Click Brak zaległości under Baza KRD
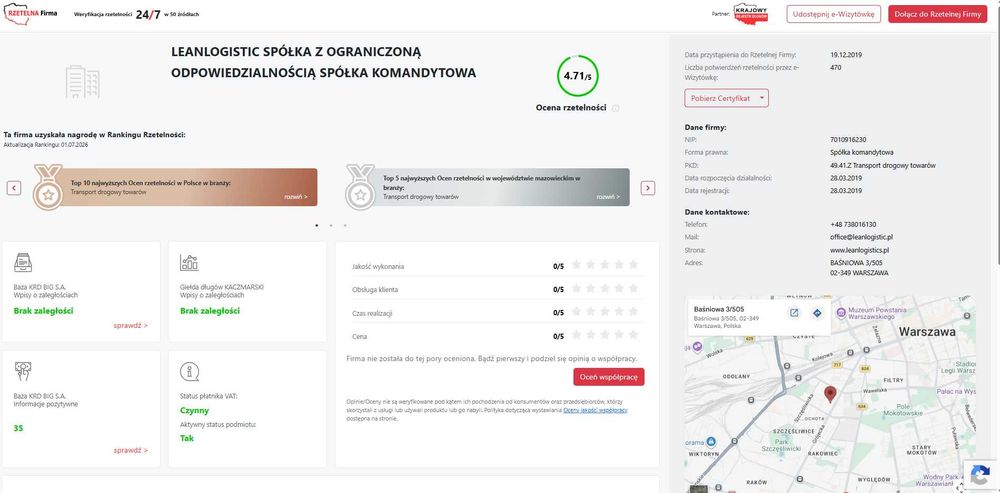This screenshot has width=1000, height=493. coord(43,311)
